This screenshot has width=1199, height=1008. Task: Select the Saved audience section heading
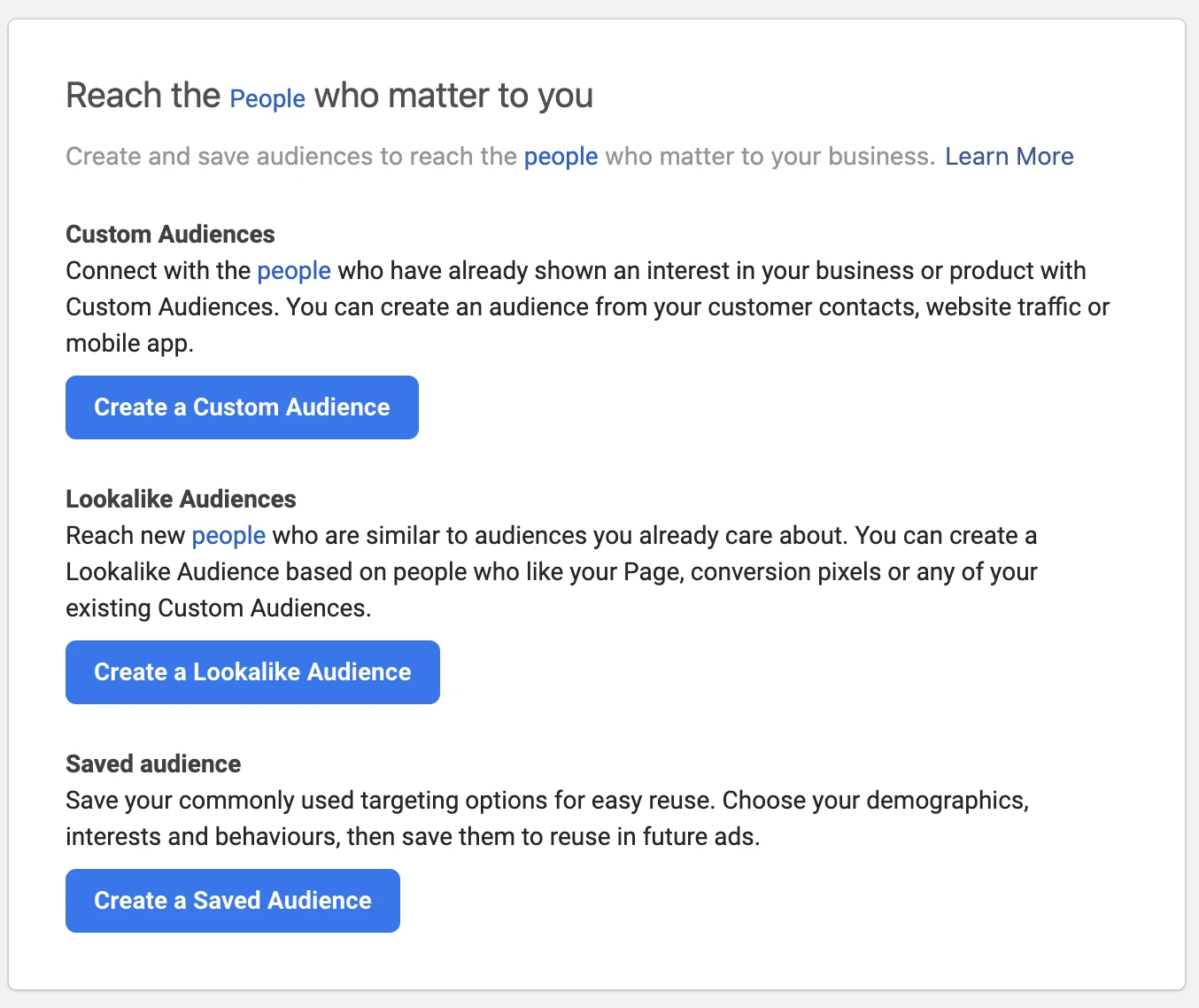[x=153, y=764]
